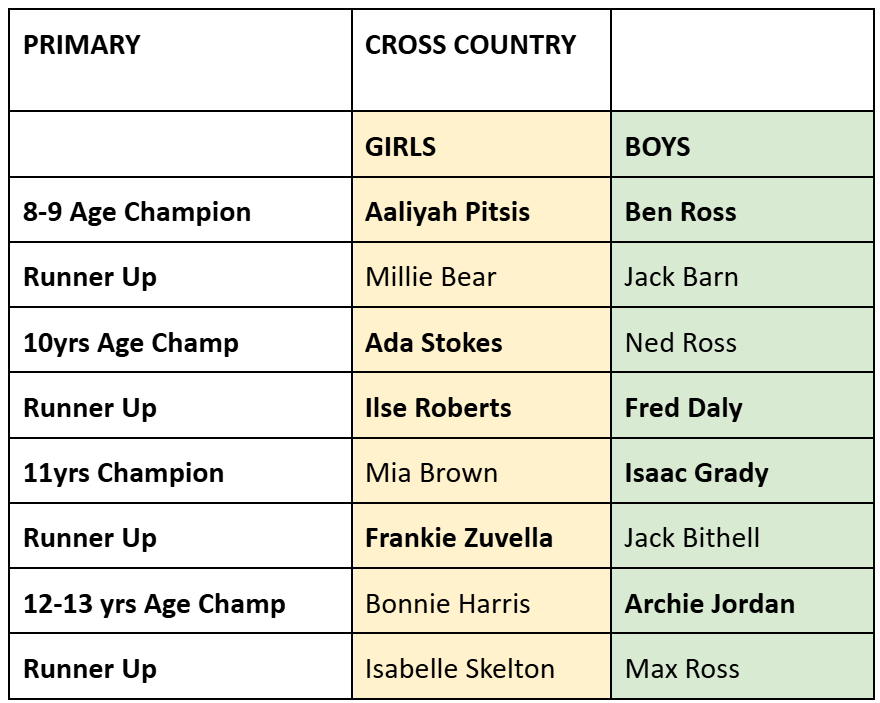This screenshot has height=703, width=880.
Task: Select the Ben Ross cell
Action: click(x=742, y=210)
